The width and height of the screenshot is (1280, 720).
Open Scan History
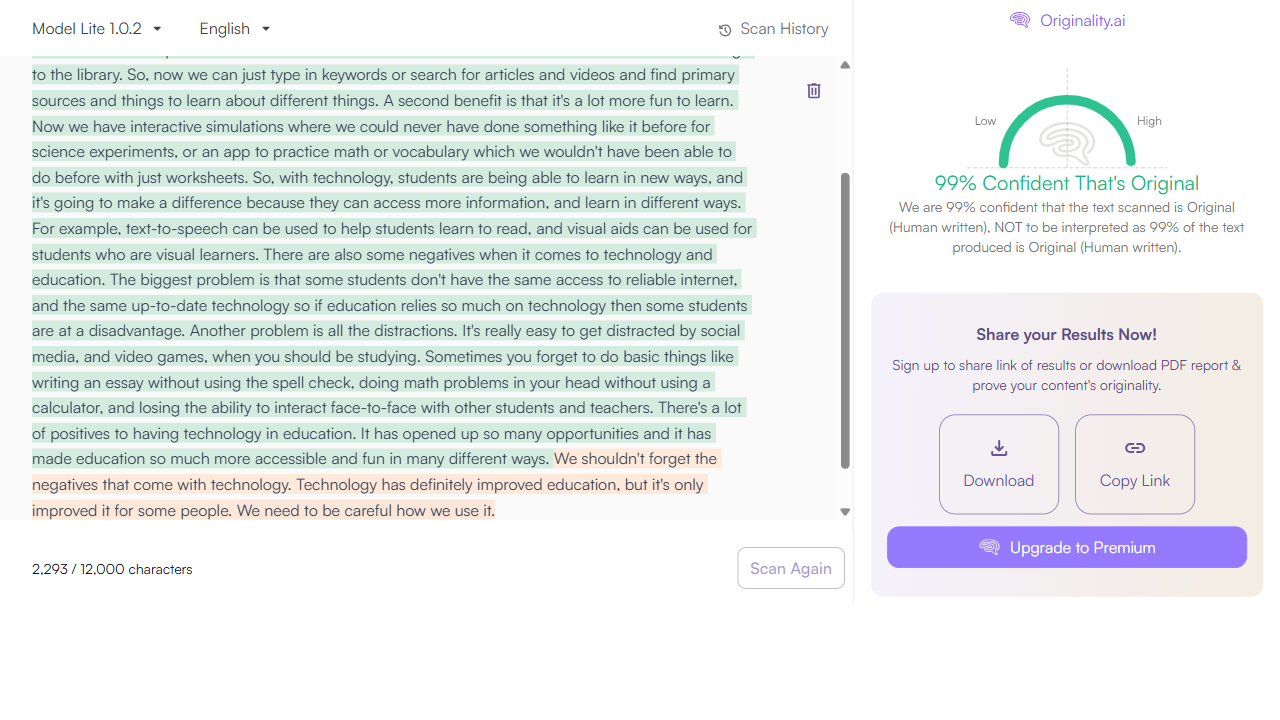[x=774, y=29]
